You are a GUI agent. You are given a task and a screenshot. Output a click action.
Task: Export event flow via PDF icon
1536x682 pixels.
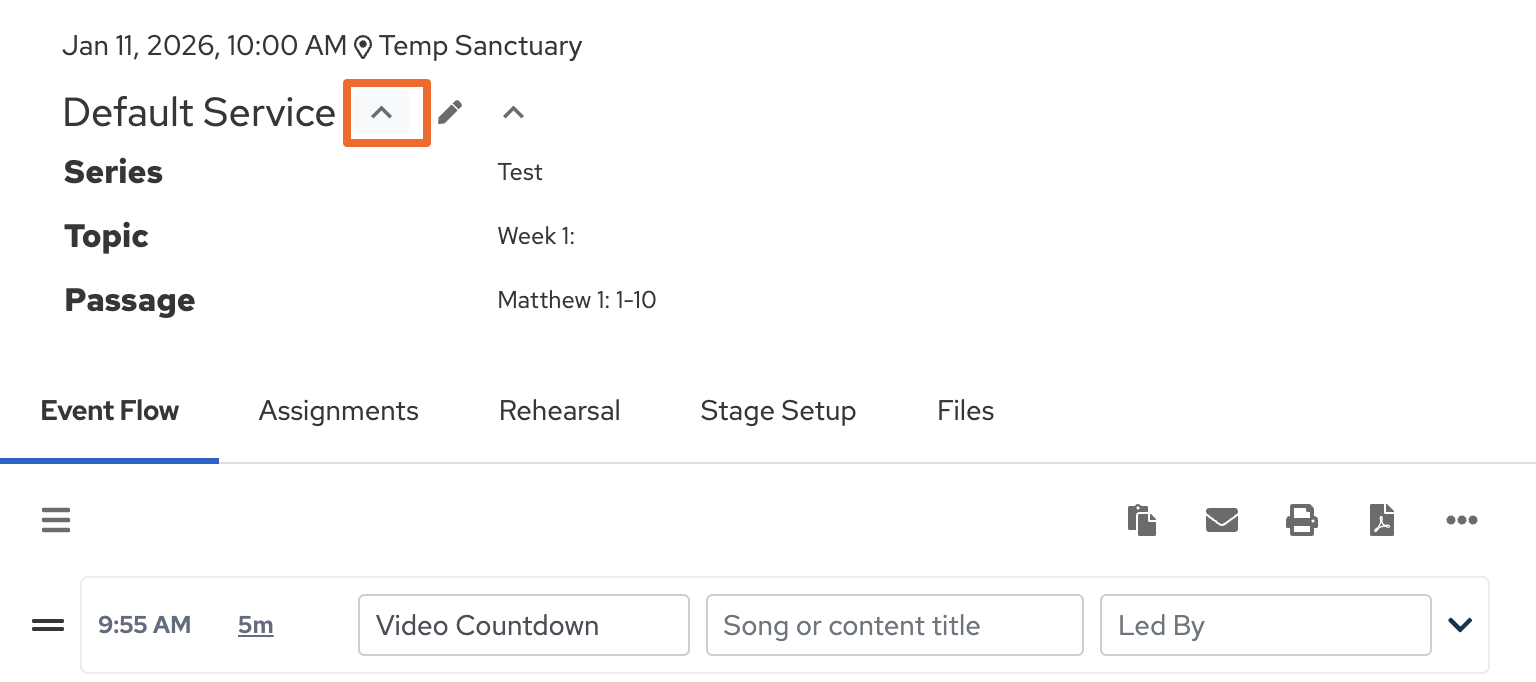coord(1381,520)
